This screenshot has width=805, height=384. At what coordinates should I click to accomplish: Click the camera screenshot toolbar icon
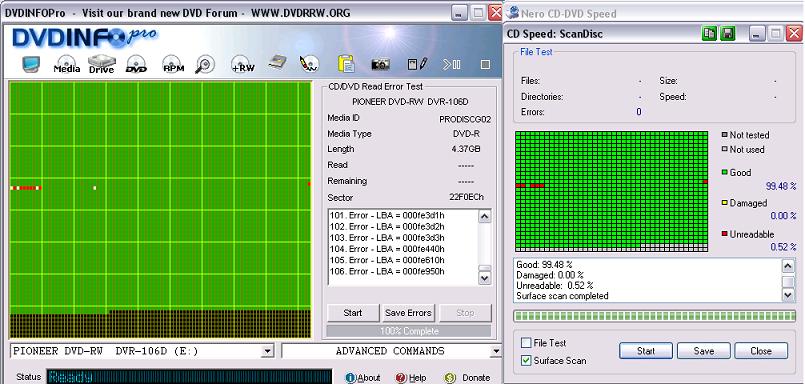click(380, 65)
